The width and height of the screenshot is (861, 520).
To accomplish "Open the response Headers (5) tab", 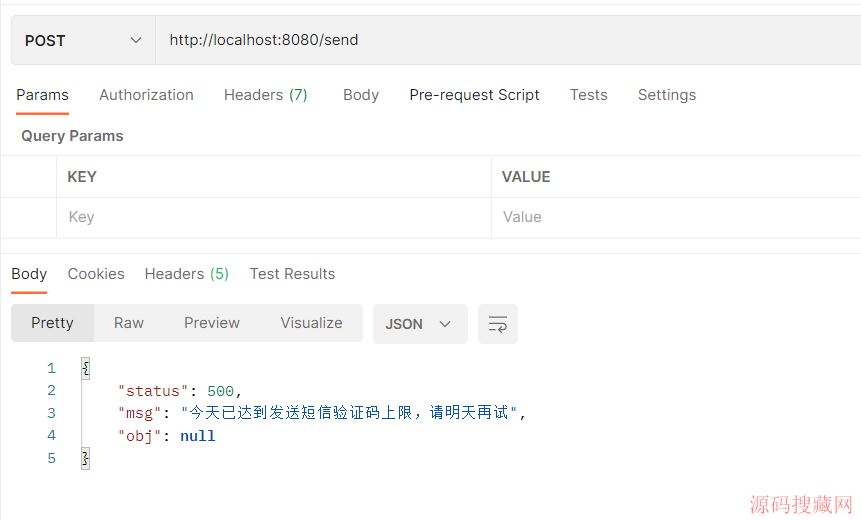I will pos(187,274).
